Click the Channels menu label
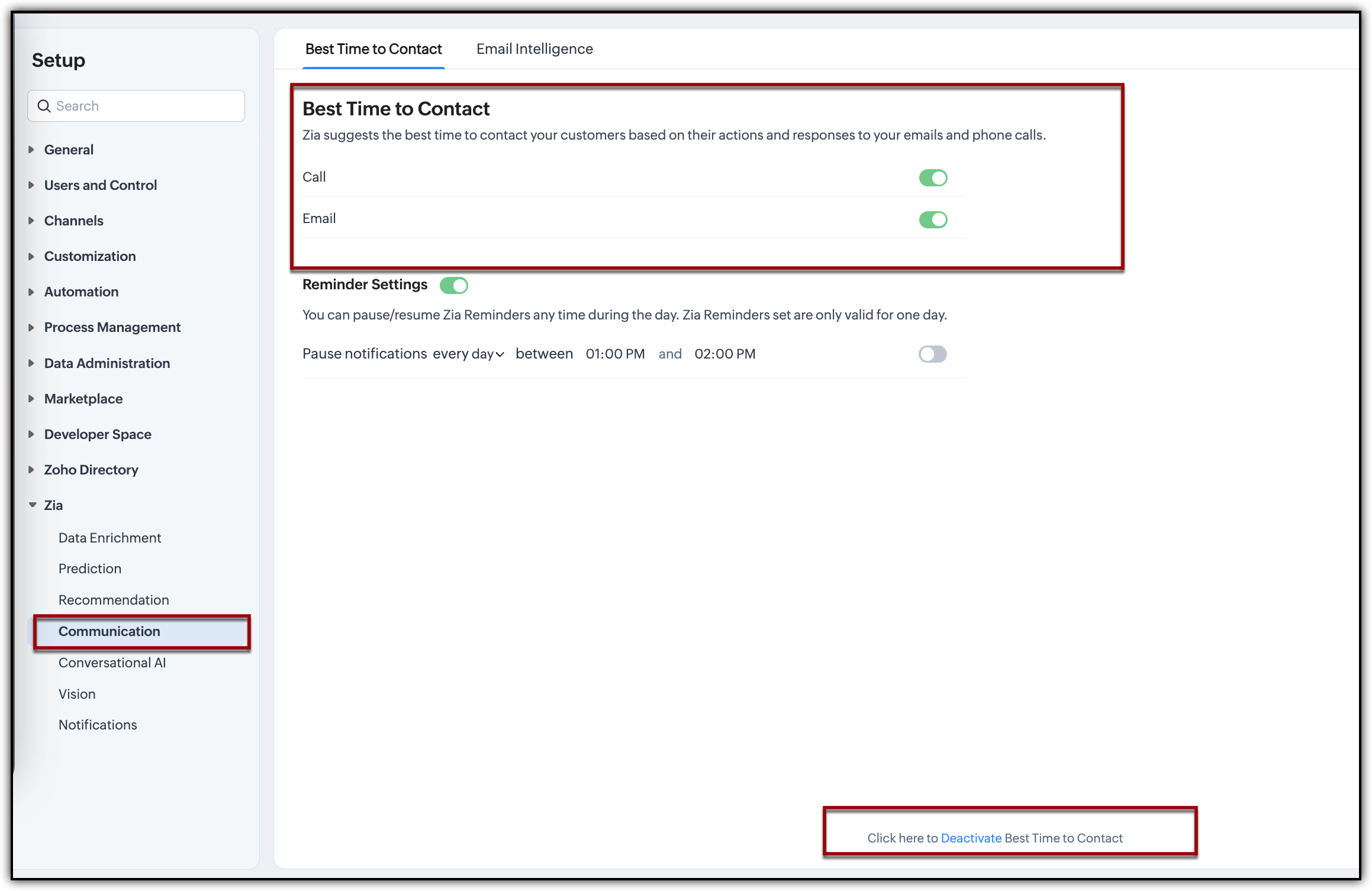This screenshot has width=1372, height=891. pyautogui.click(x=74, y=221)
